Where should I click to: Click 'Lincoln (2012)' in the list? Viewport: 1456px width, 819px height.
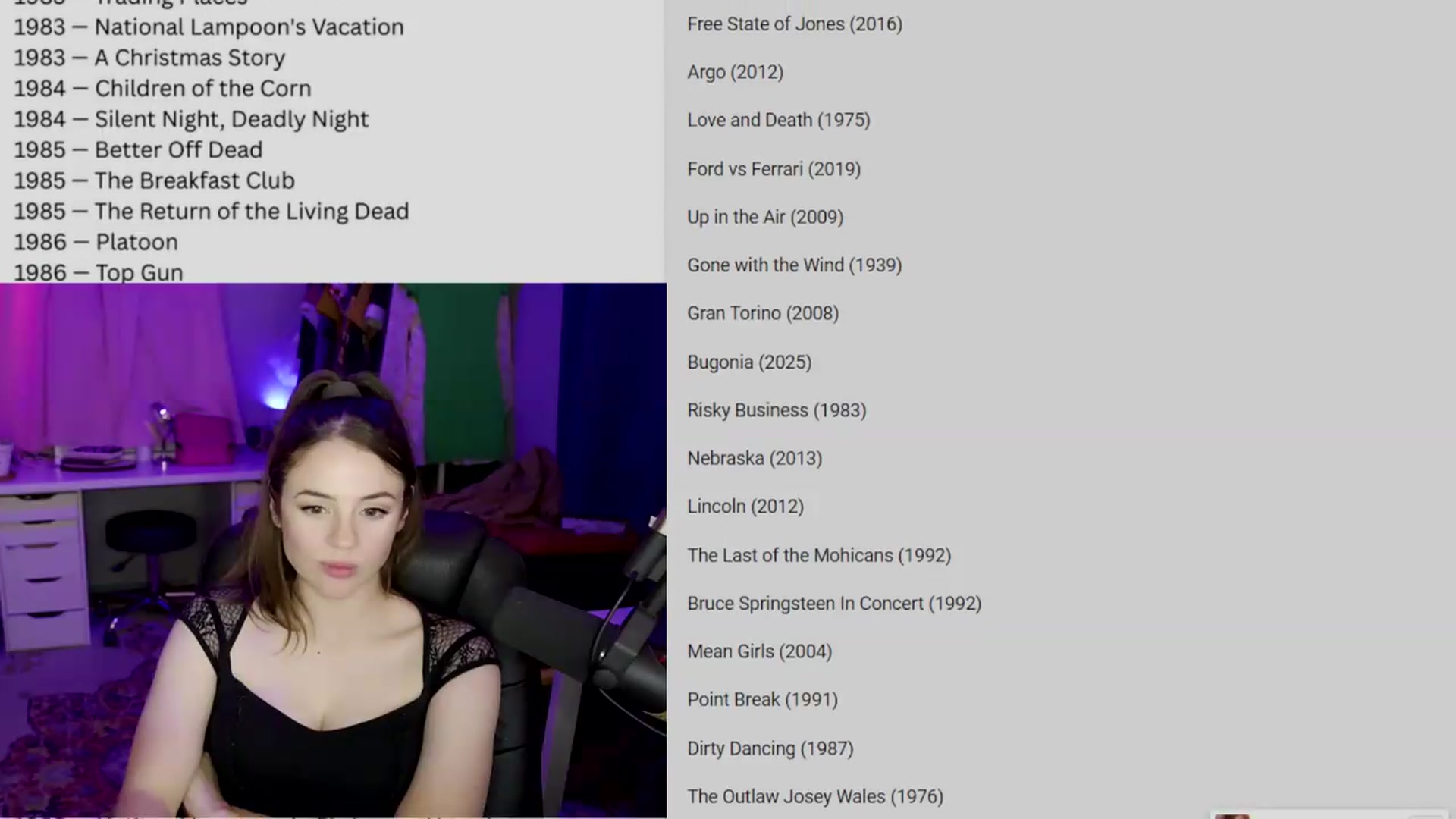coord(745,507)
